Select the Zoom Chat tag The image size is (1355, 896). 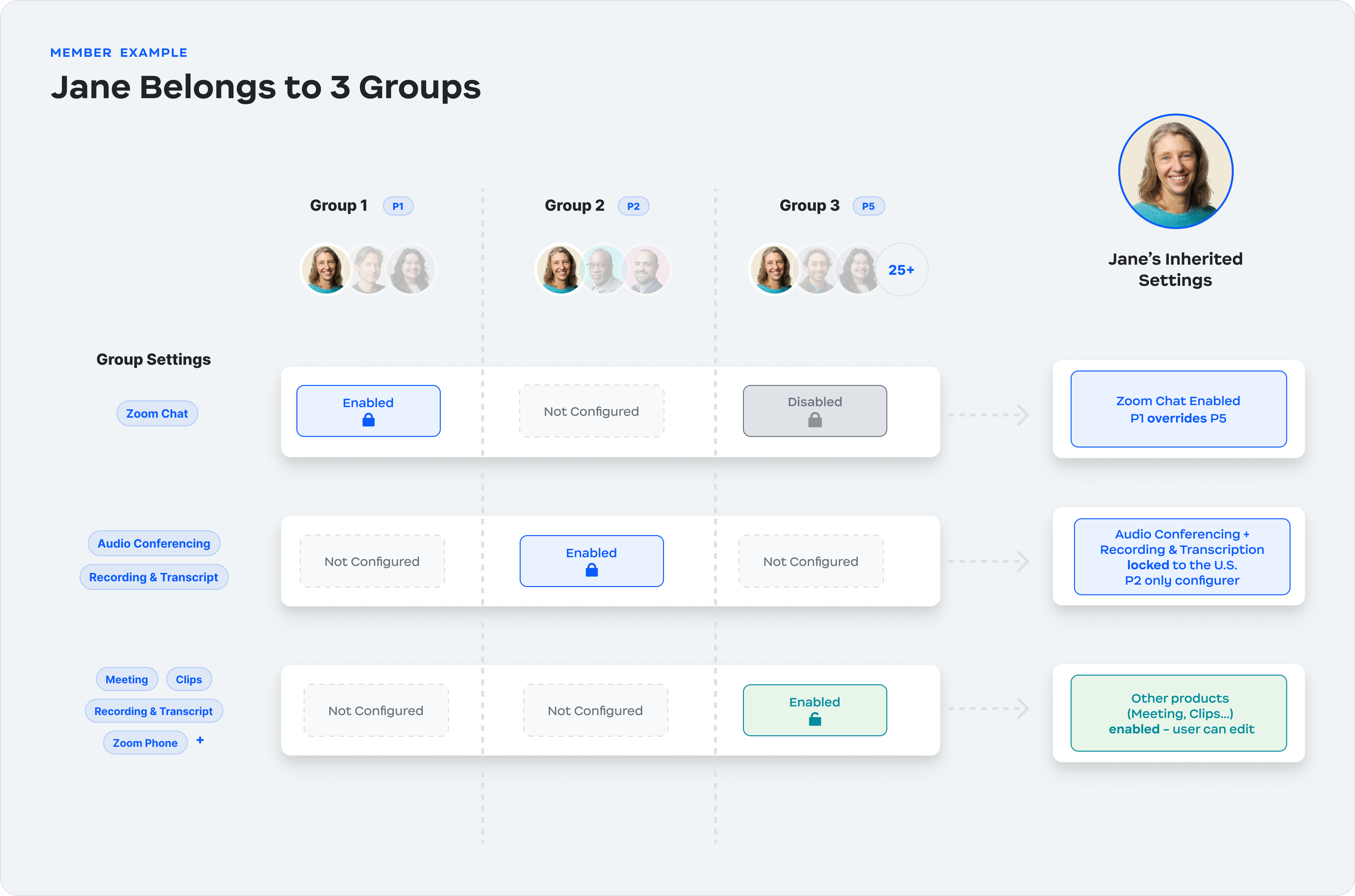pos(157,414)
